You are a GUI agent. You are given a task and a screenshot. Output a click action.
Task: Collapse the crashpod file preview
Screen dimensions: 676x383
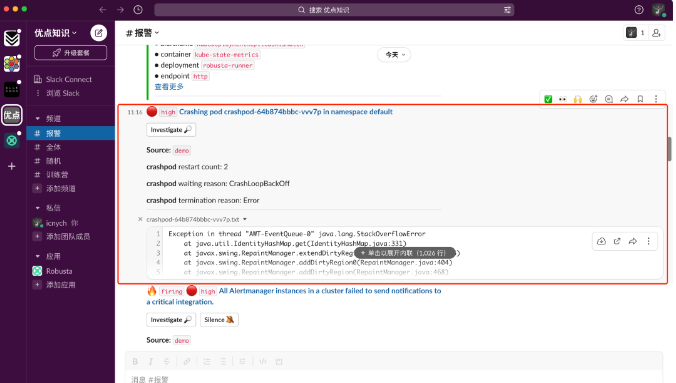coord(140,220)
